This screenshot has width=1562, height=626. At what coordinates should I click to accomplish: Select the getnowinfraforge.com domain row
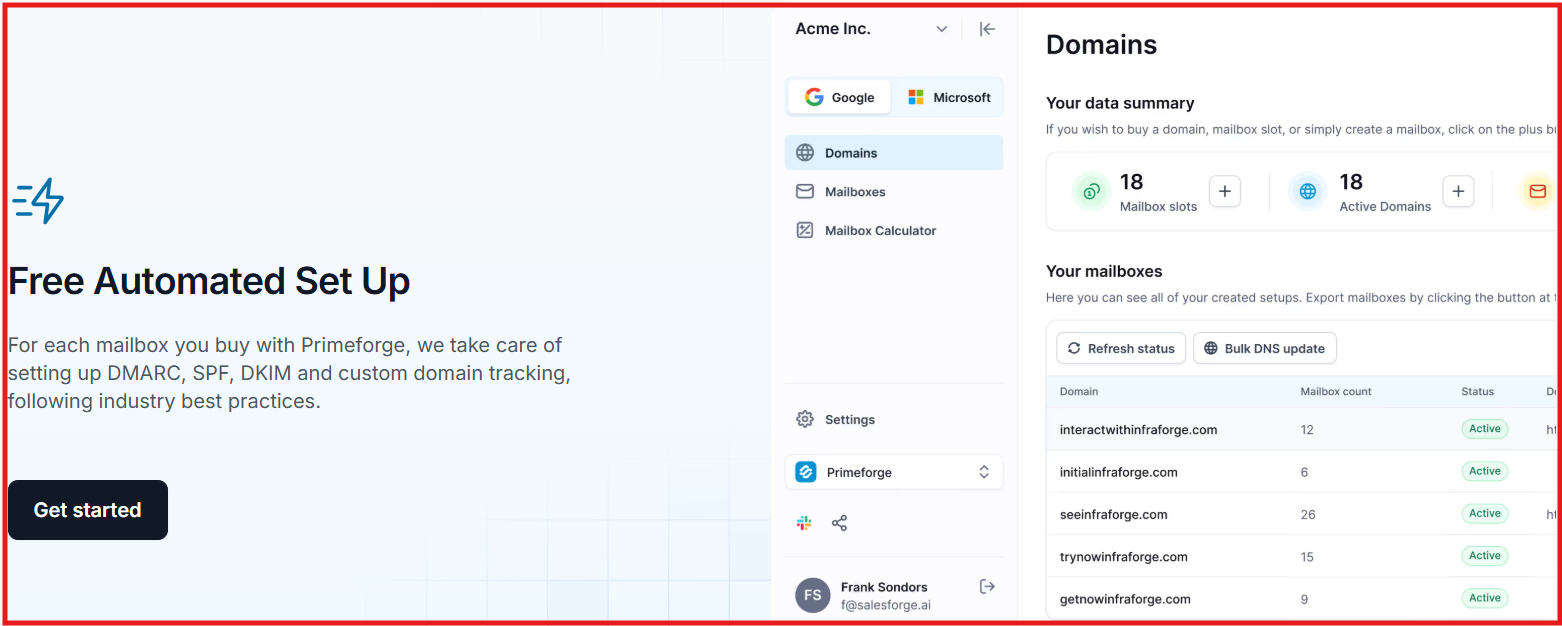[x=1302, y=598]
